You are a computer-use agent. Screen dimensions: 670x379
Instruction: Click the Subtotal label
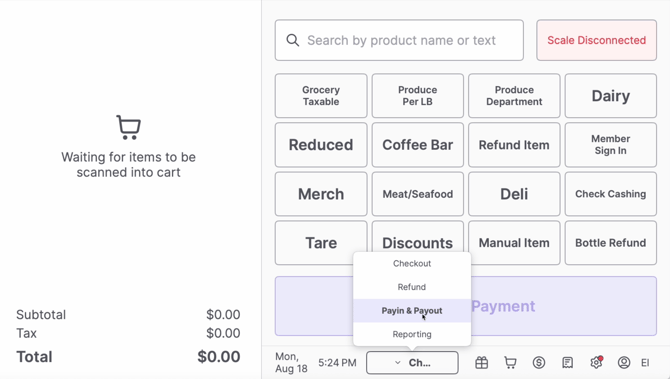[x=41, y=314]
